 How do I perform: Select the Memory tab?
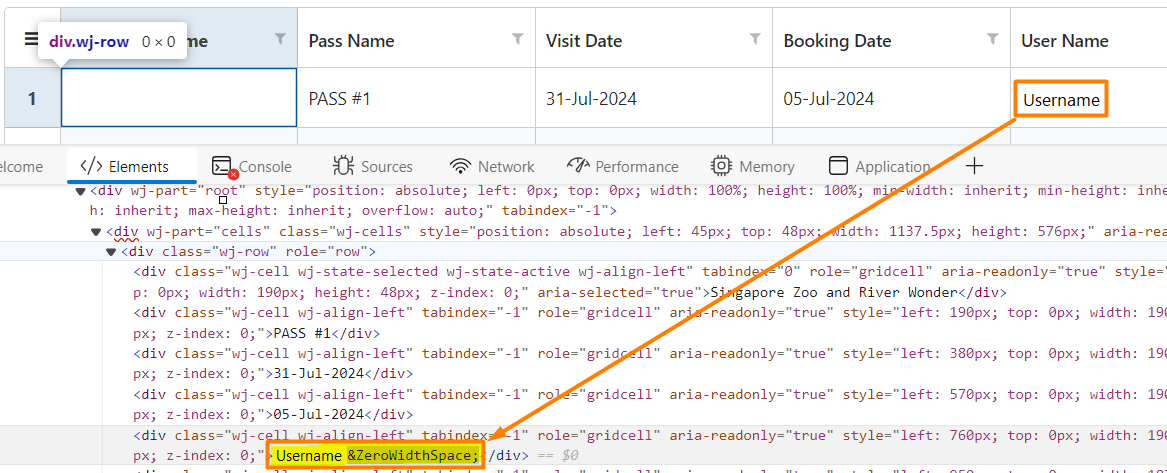click(753, 167)
